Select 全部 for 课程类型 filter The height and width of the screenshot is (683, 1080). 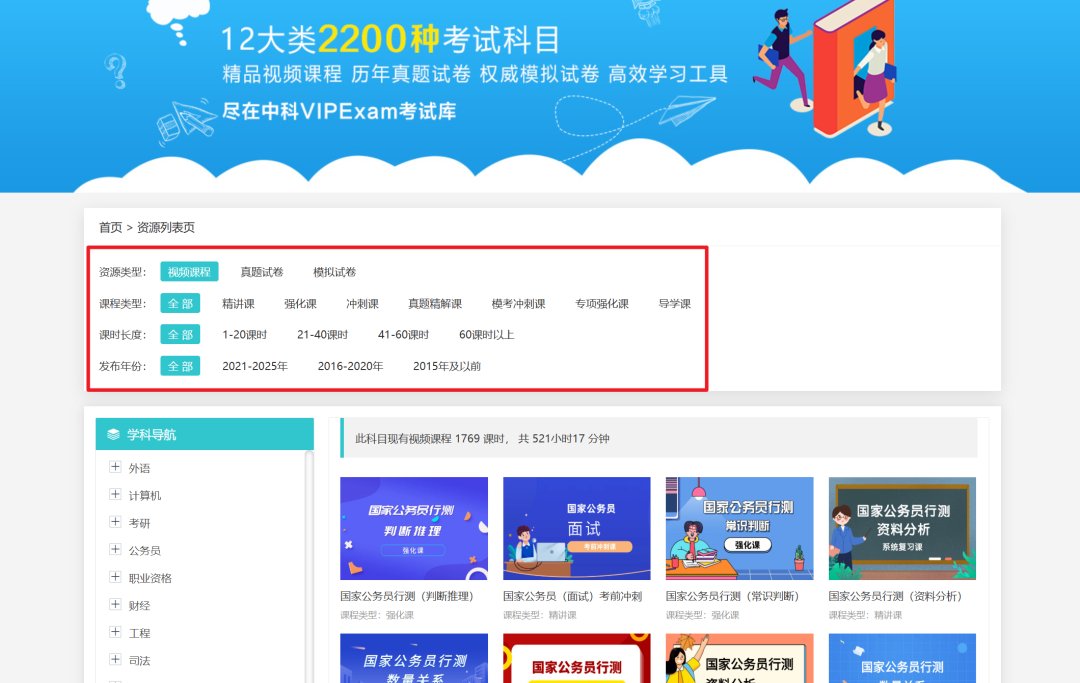click(x=180, y=304)
